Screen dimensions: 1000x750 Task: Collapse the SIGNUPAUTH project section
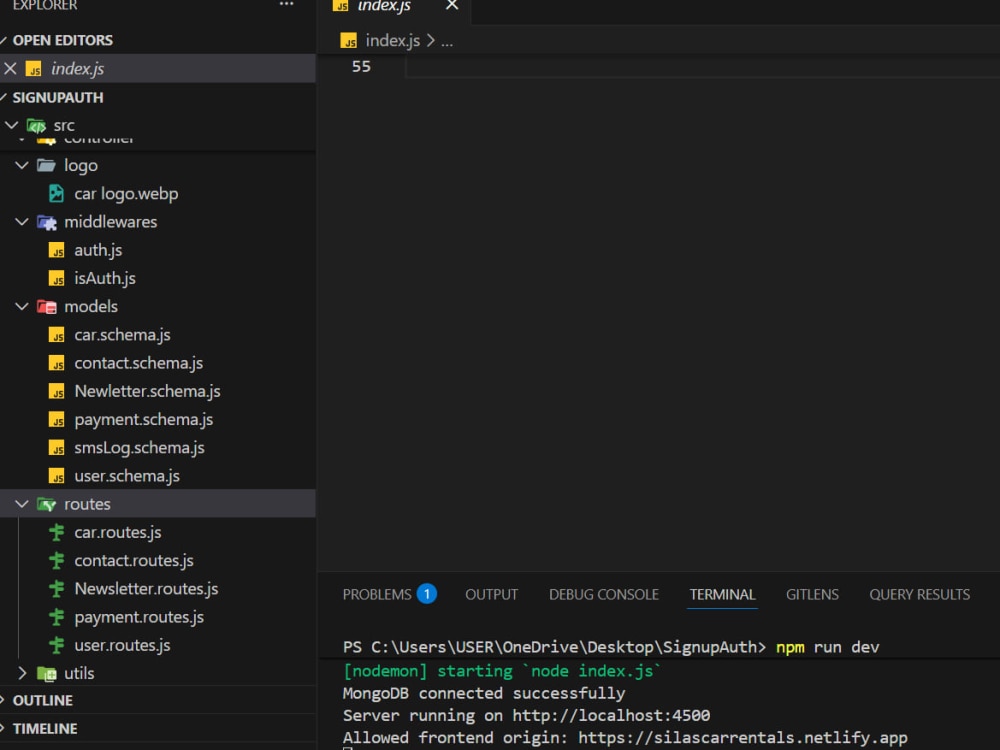tap(3, 98)
